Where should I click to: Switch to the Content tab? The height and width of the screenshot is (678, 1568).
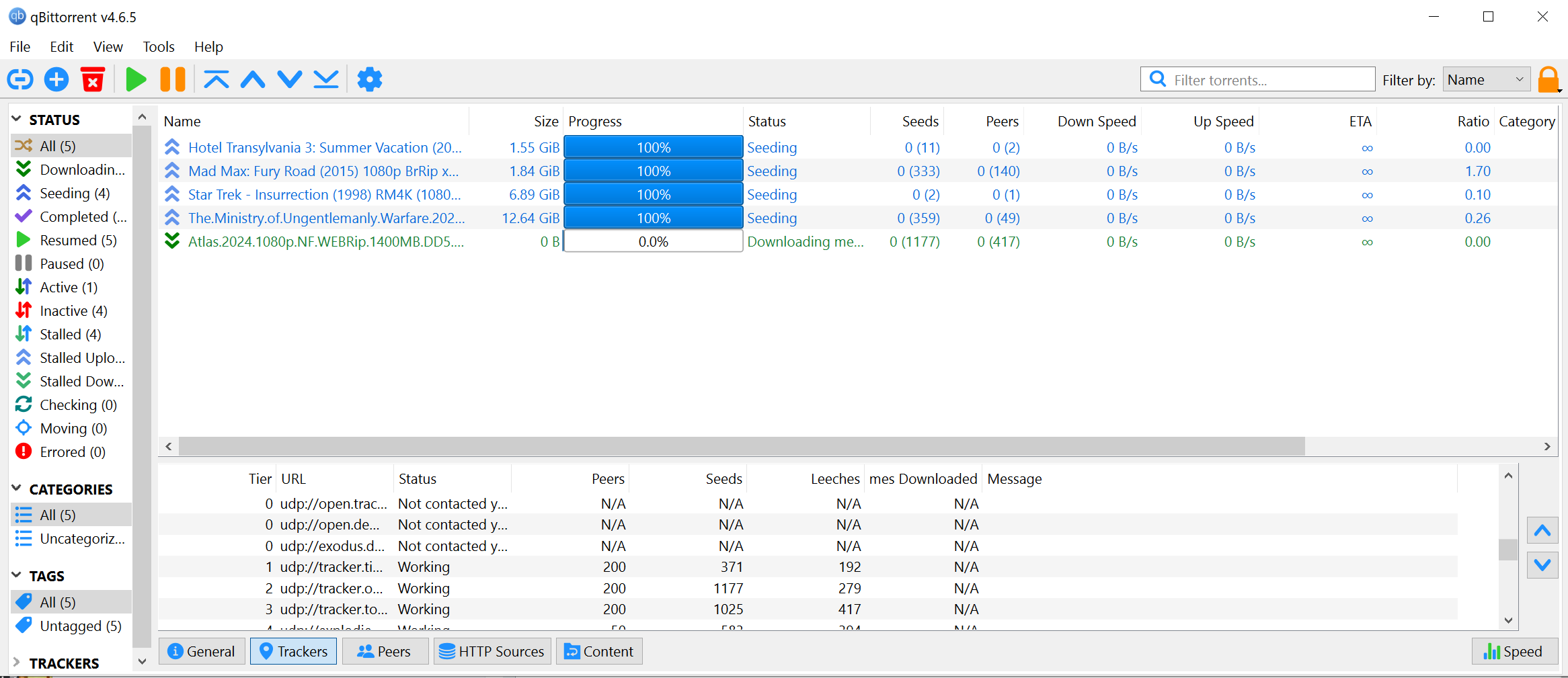click(599, 651)
